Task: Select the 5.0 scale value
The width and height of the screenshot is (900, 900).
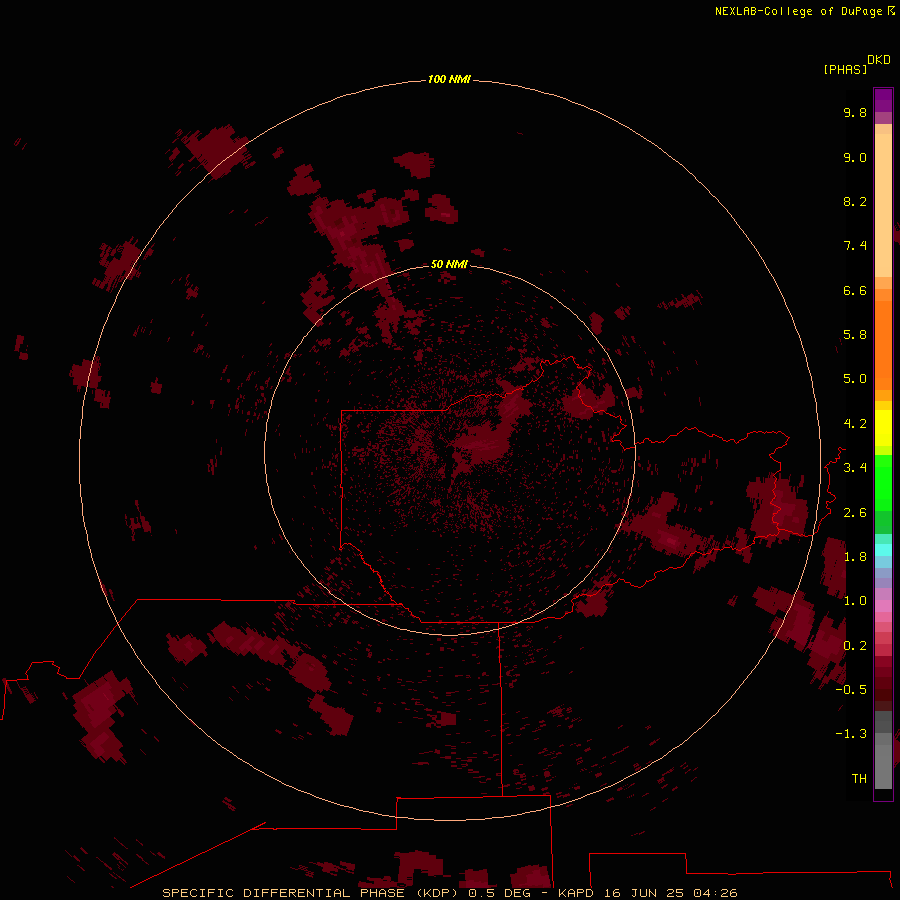Action: point(855,379)
